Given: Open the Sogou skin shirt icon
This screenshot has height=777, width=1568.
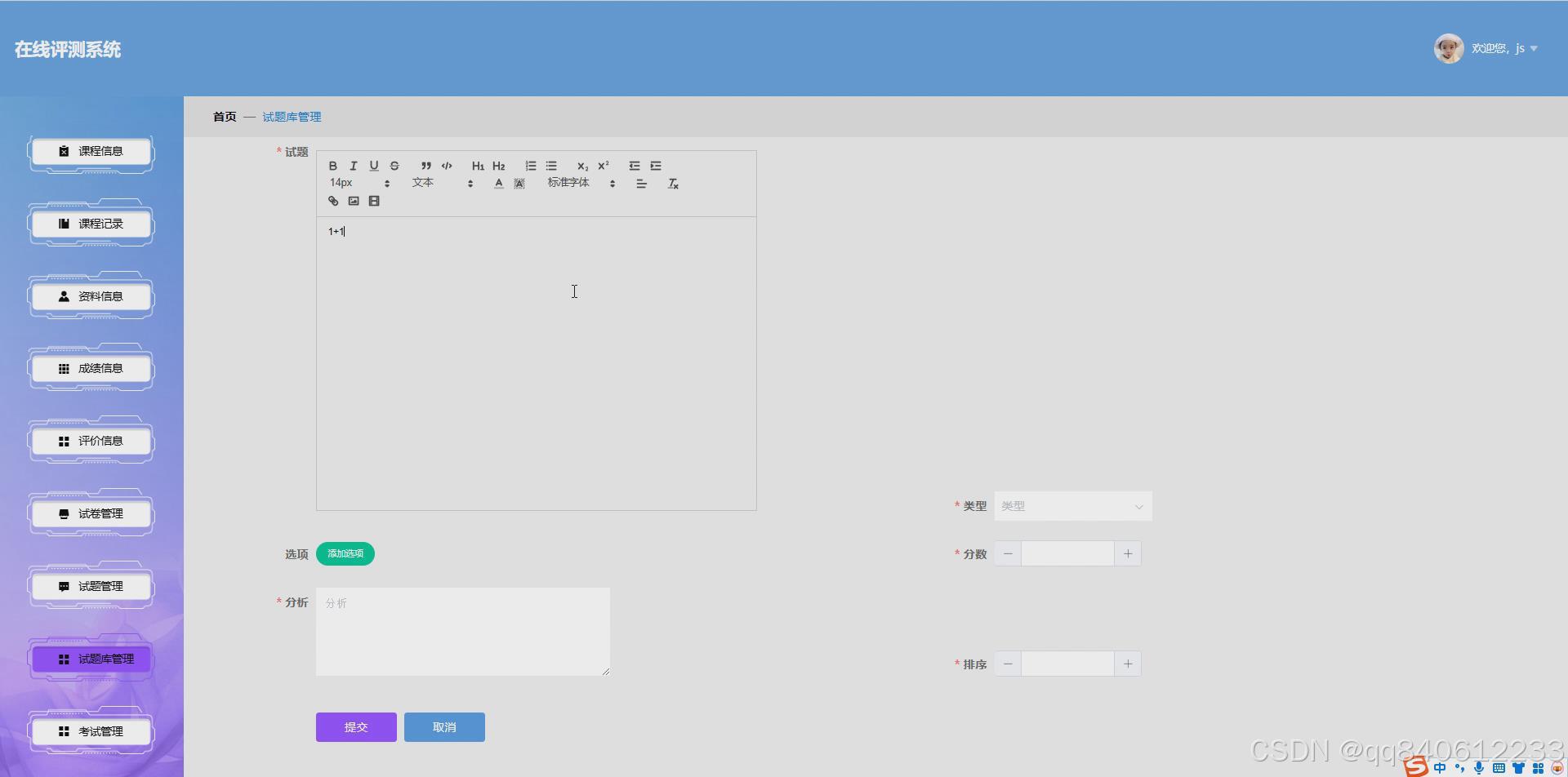Looking at the screenshot, I should [1518, 768].
